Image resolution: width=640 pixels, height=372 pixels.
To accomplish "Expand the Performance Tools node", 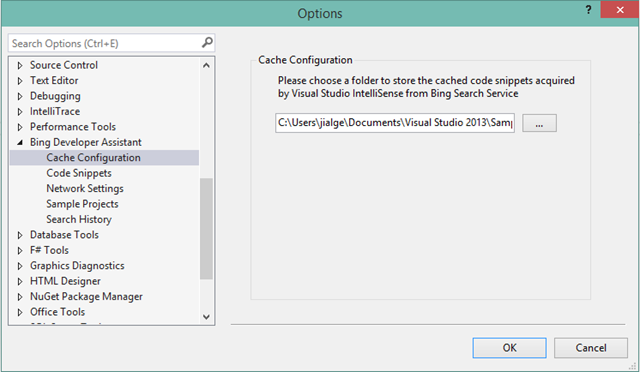I will [20, 127].
